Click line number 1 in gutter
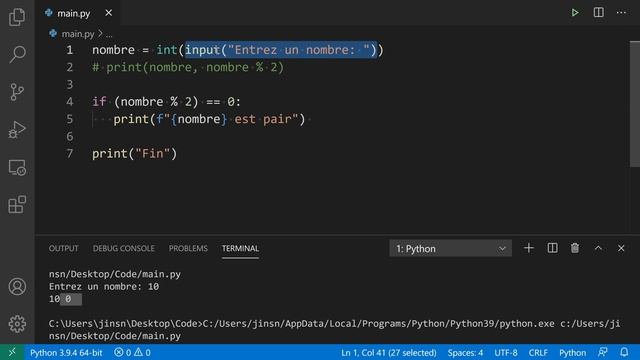The width and height of the screenshot is (640, 360). pyautogui.click(x=70, y=50)
